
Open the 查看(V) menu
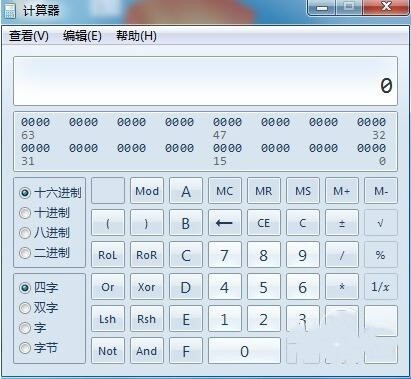pyautogui.click(x=29, y=36)
